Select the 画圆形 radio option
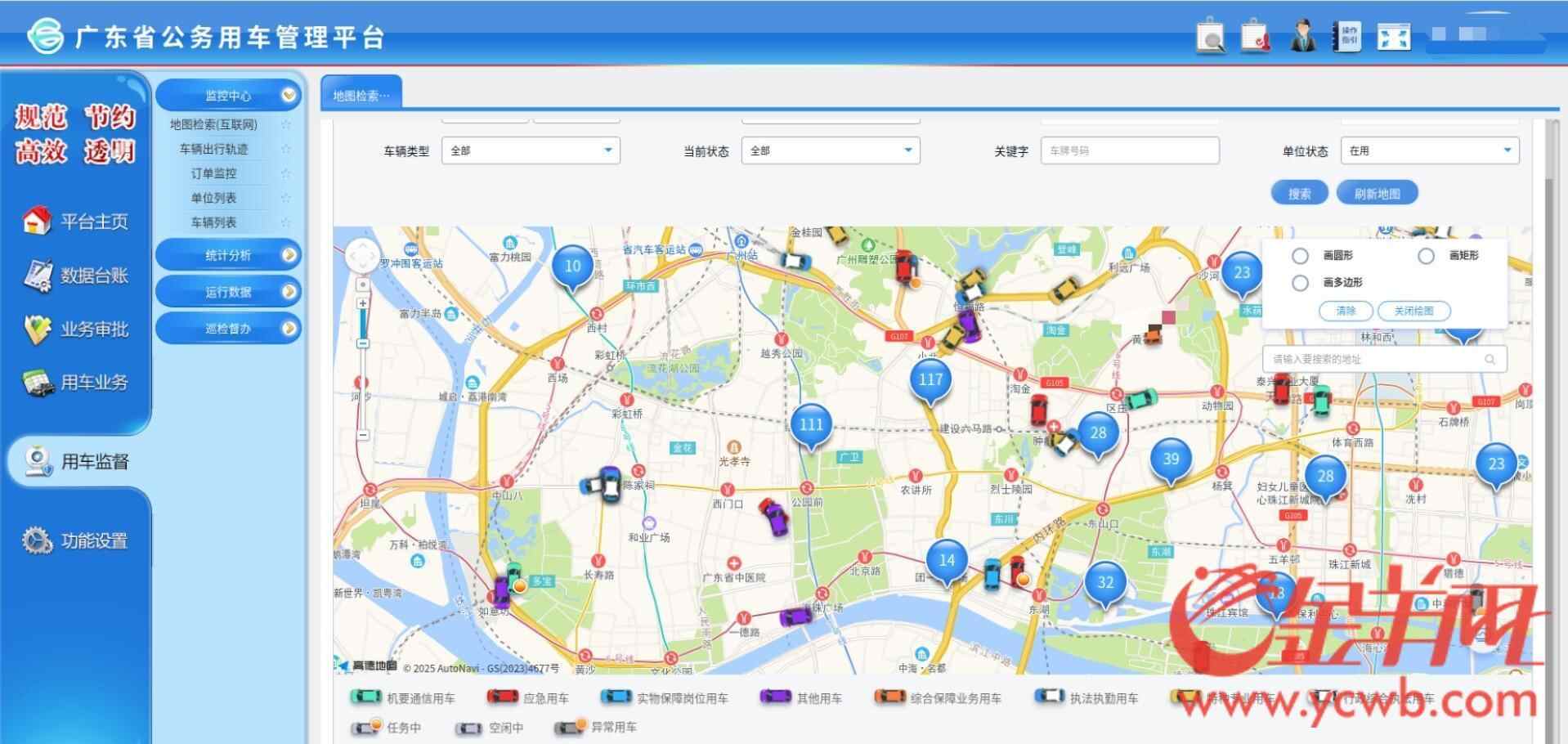Viewport: 1568px width, 744px height. click(1300, 256)
